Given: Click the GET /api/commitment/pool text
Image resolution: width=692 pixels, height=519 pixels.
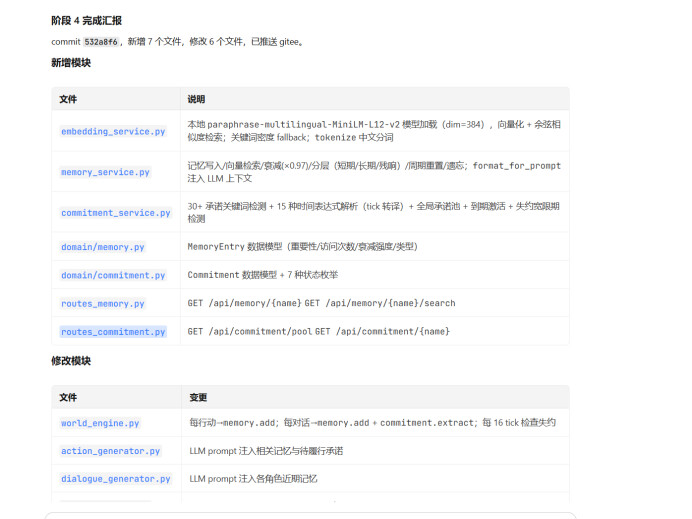Looking at the screenshot, I should [250, 331].
